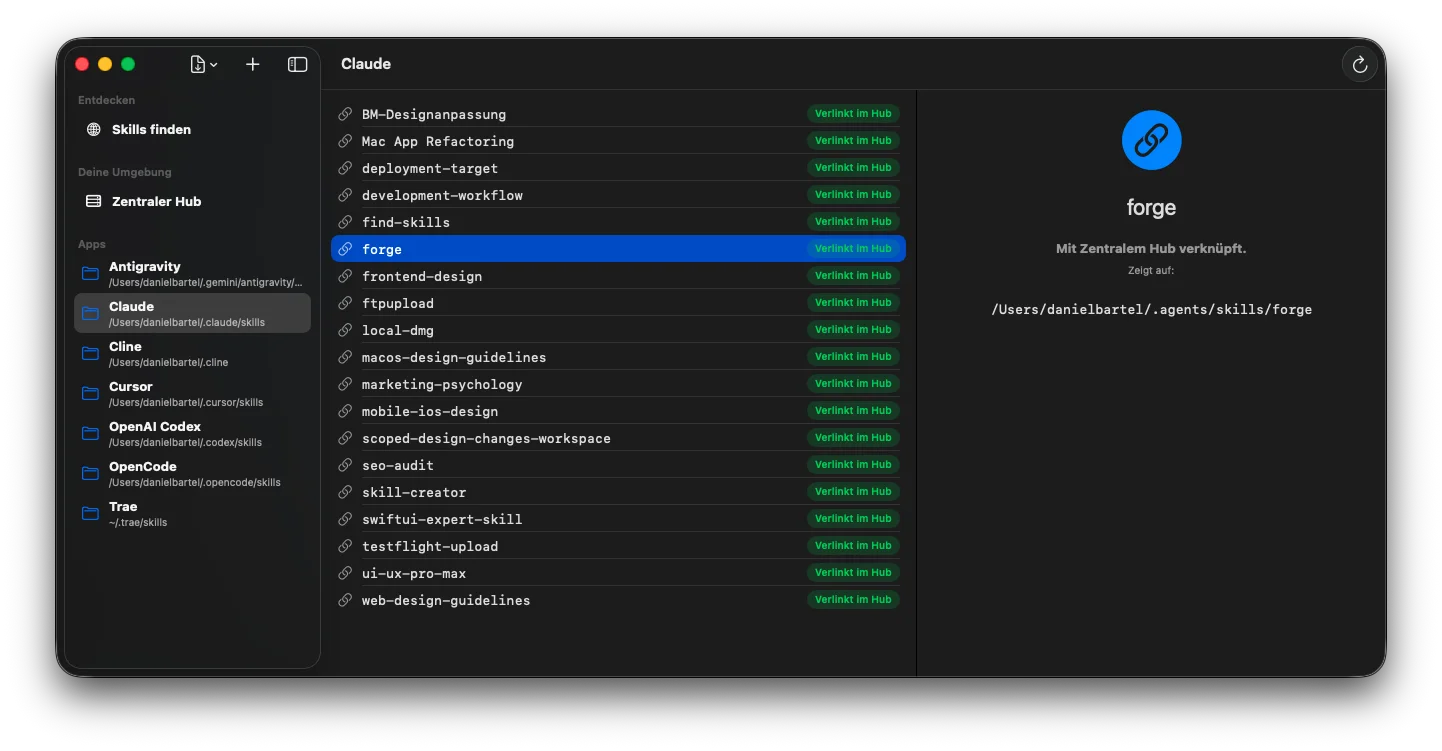Click Verlinkt im Hub badge for seo-audit
Viewport: 1442px width, 751px height.
tap(853, 465)
